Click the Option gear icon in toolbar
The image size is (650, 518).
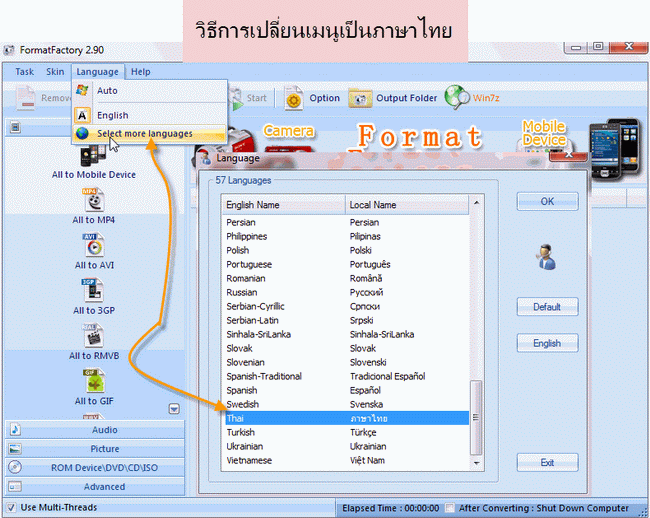(x=293, y=98)
